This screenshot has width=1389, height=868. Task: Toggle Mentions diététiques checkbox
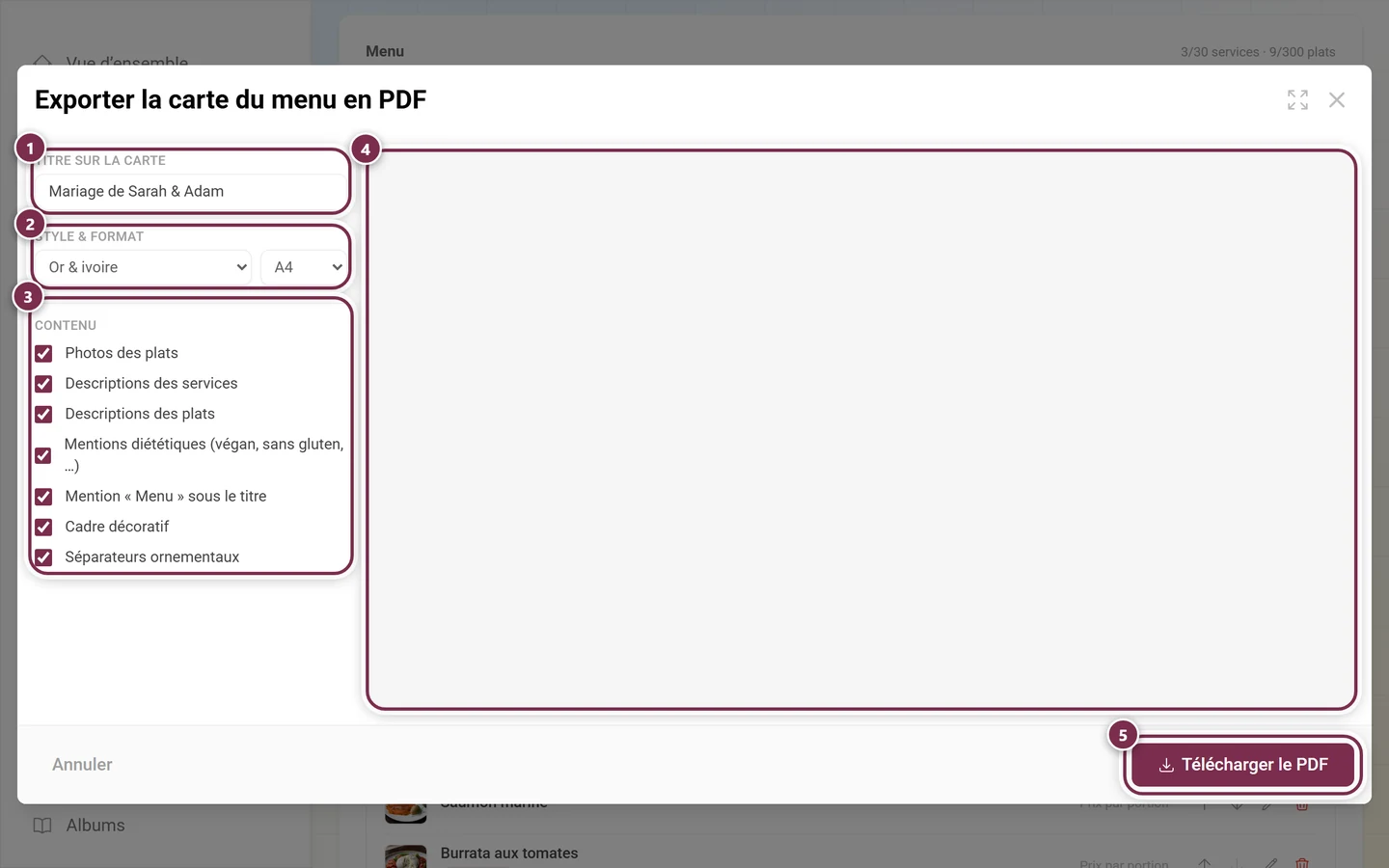click(x=43, y=455)
